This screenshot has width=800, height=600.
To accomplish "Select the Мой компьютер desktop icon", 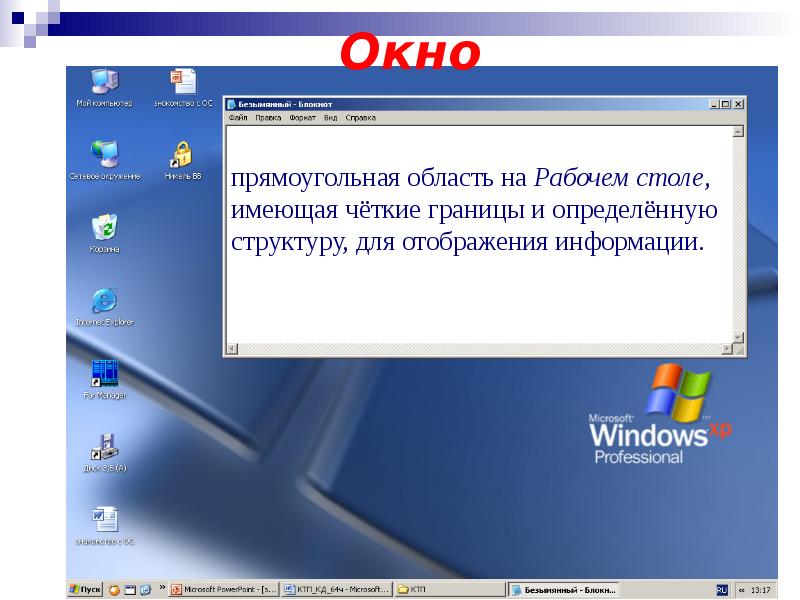I will [104, 82].
